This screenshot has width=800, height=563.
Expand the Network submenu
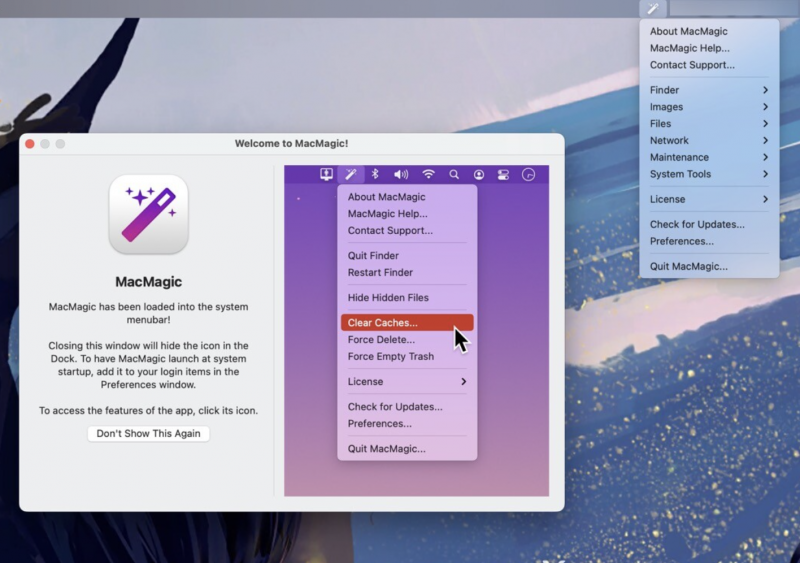(x=709, y=140)
